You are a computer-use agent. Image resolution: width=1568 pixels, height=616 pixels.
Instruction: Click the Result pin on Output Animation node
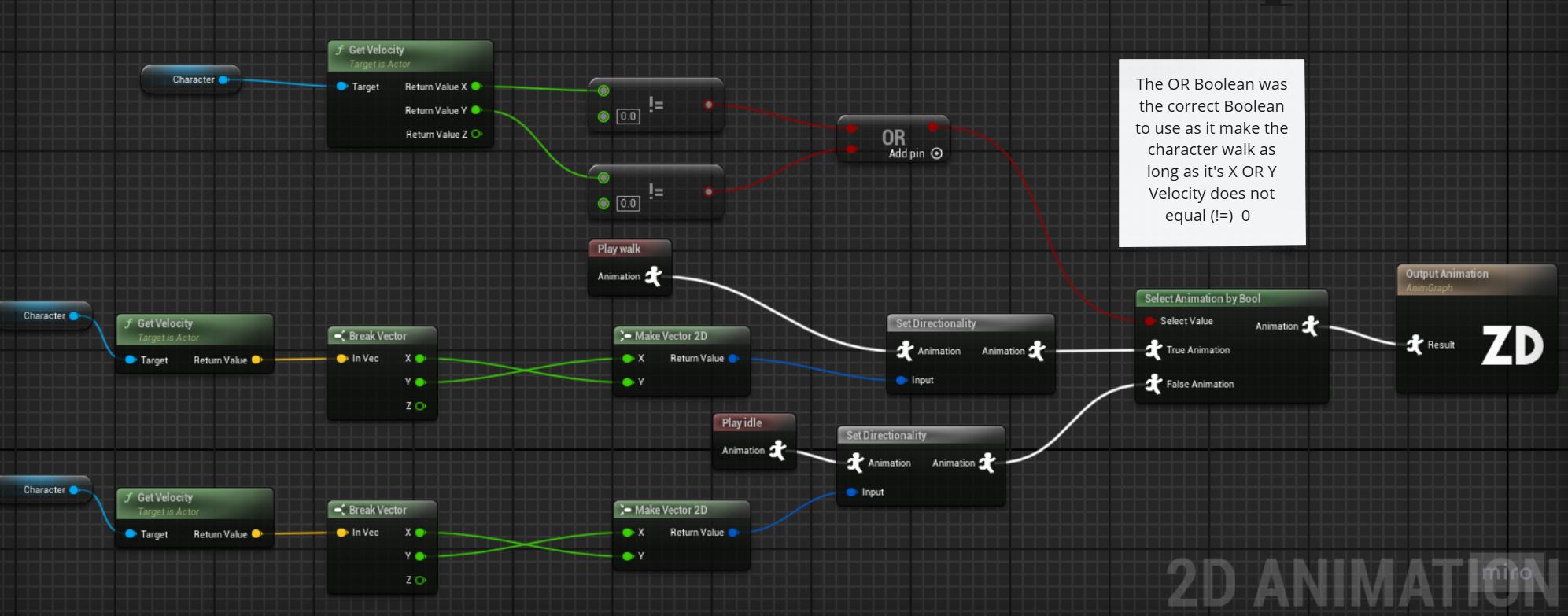click(x=1415, y=345)
